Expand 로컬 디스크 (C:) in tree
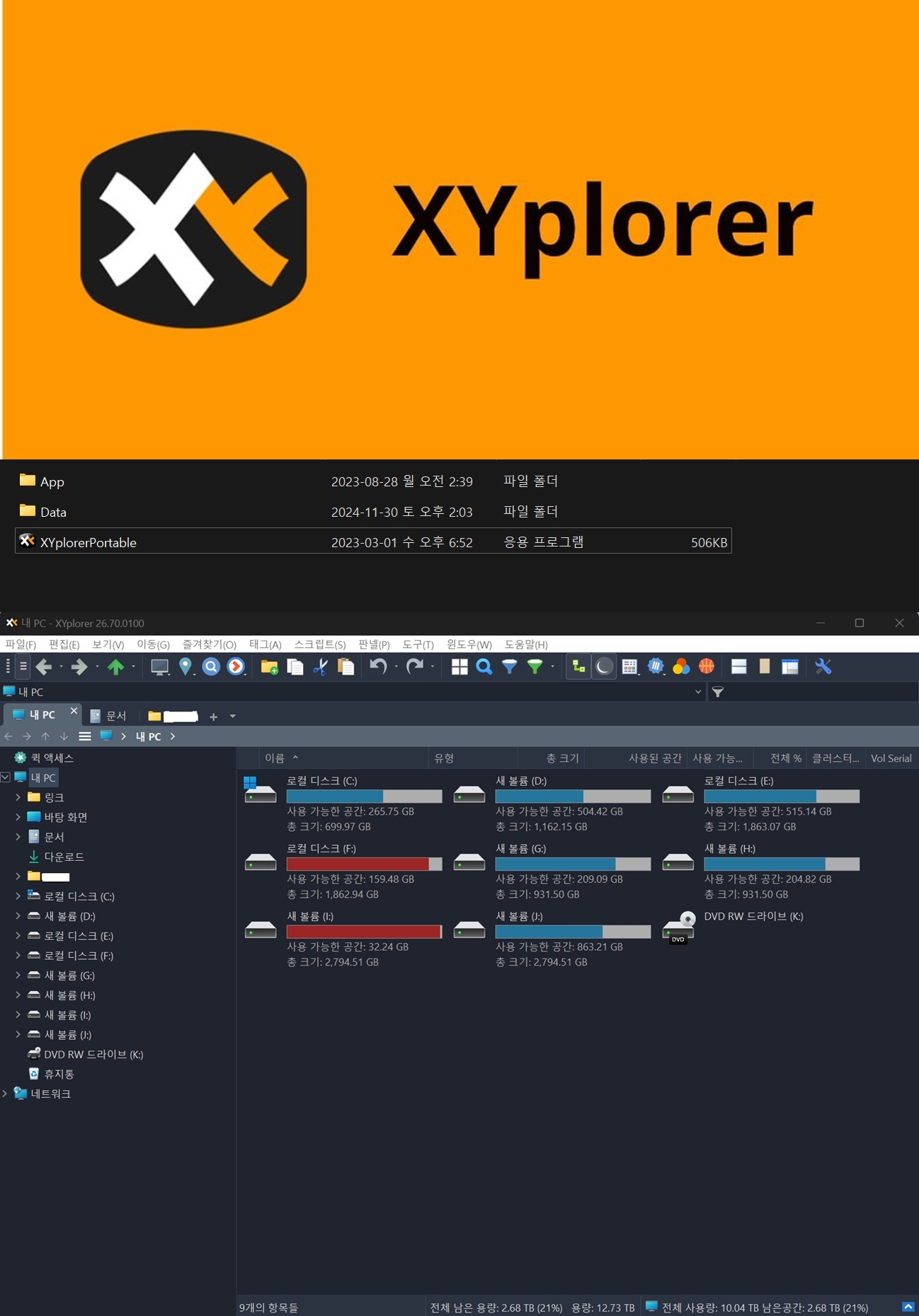 pyautogui.click(x=18, y=896)
